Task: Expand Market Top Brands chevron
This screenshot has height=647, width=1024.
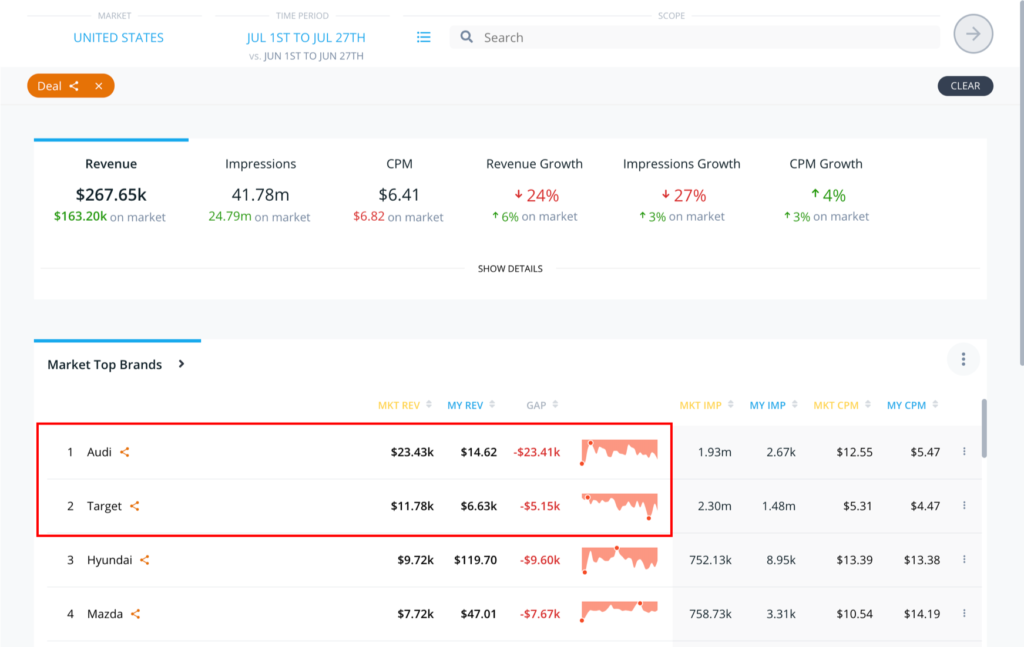Action: point(182,364)
